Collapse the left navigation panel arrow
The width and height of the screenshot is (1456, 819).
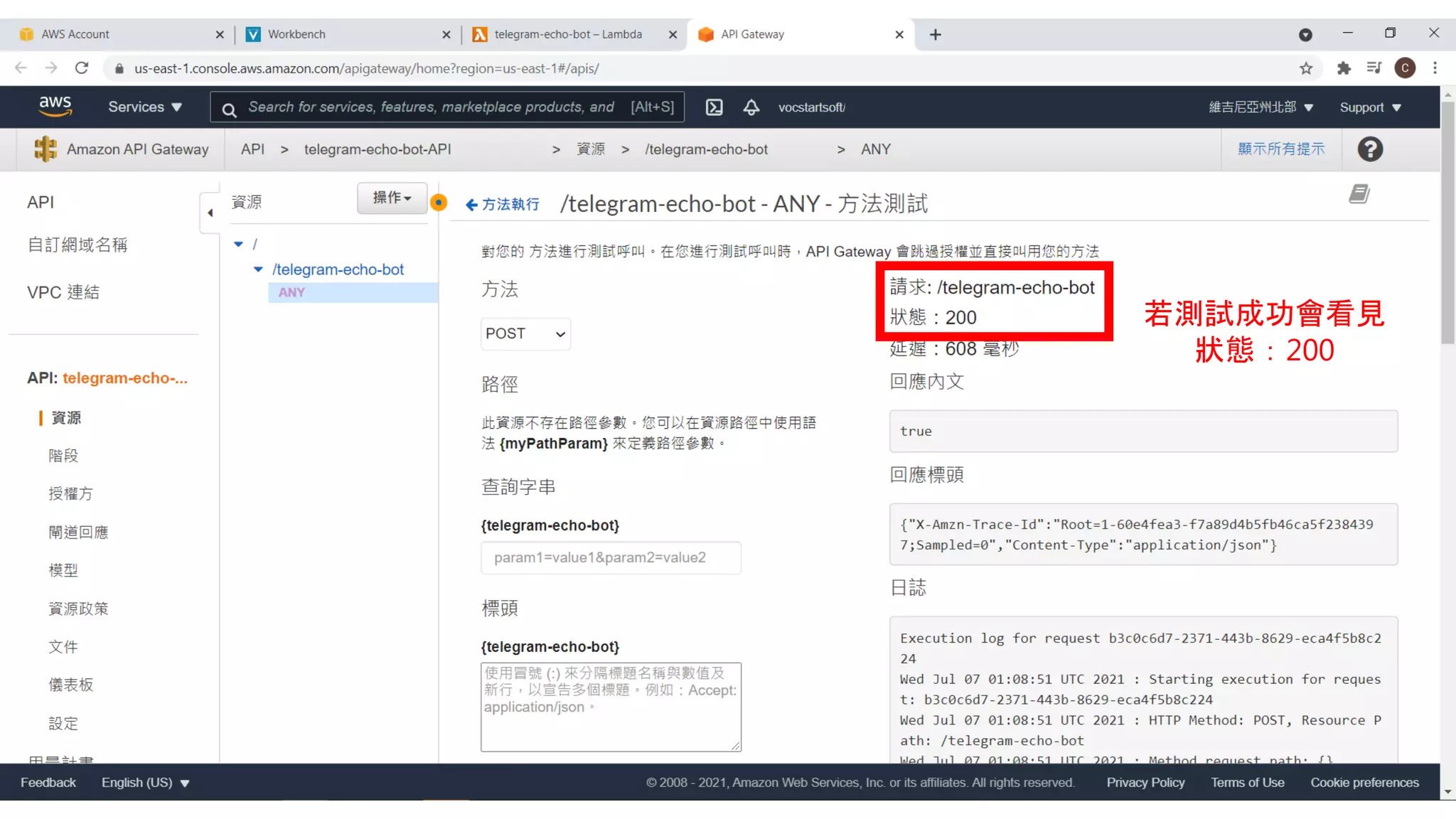coord(210,213)
